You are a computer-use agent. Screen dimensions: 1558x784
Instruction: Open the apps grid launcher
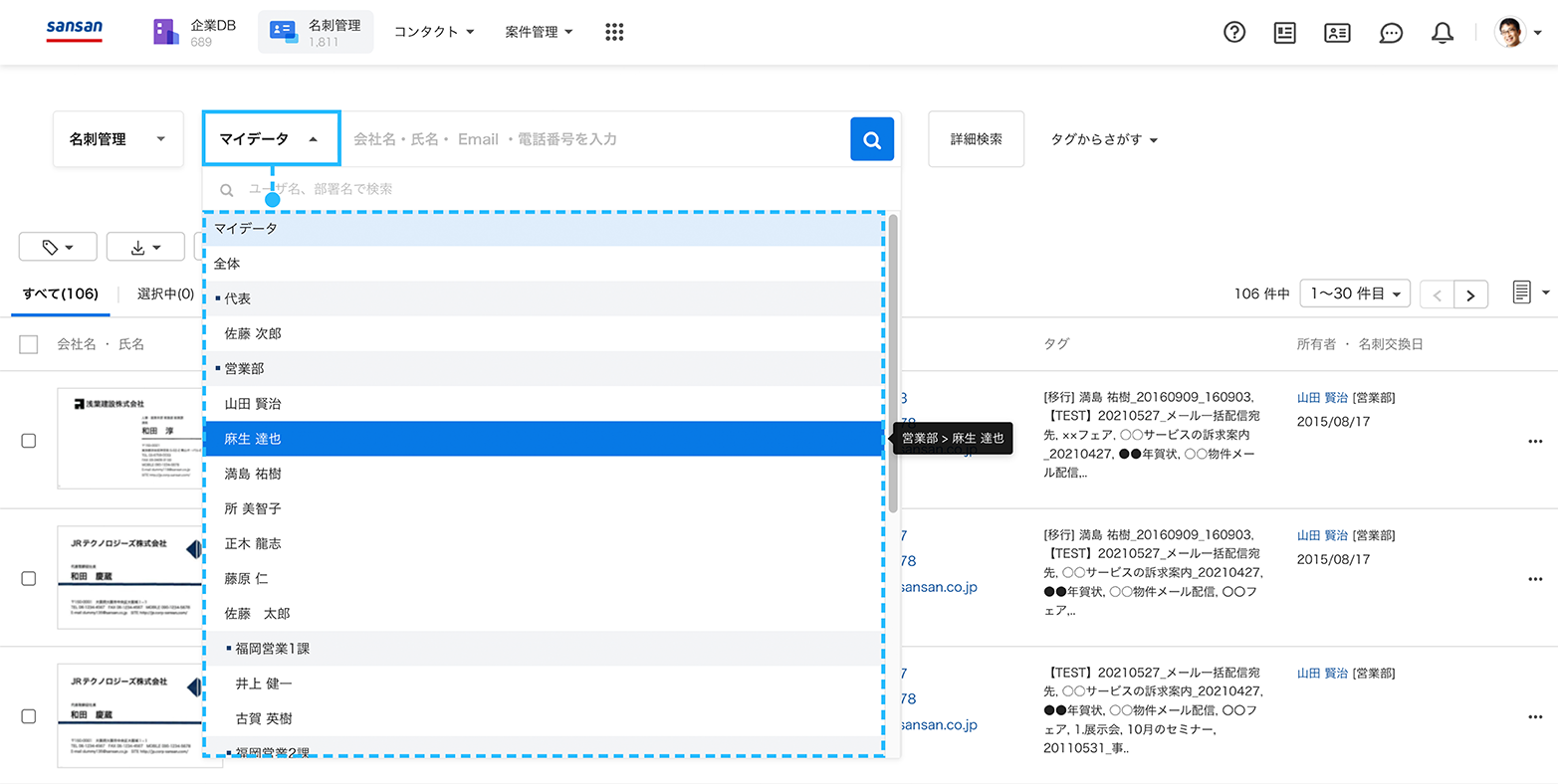[x=614, y=32]
